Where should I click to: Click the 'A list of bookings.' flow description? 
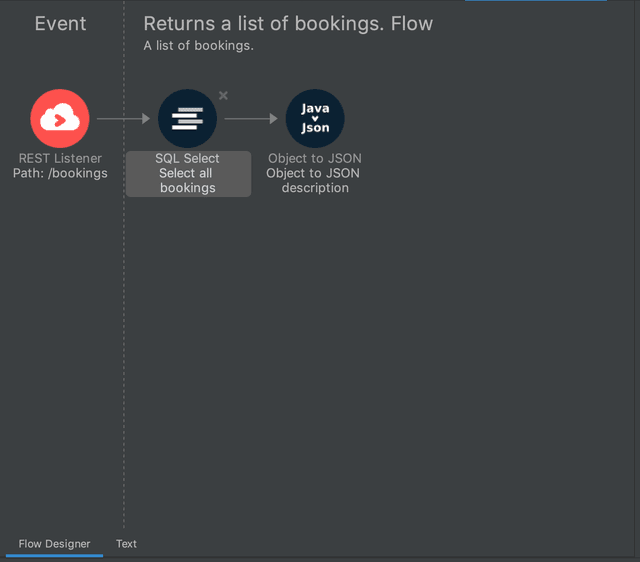[198, 46]
